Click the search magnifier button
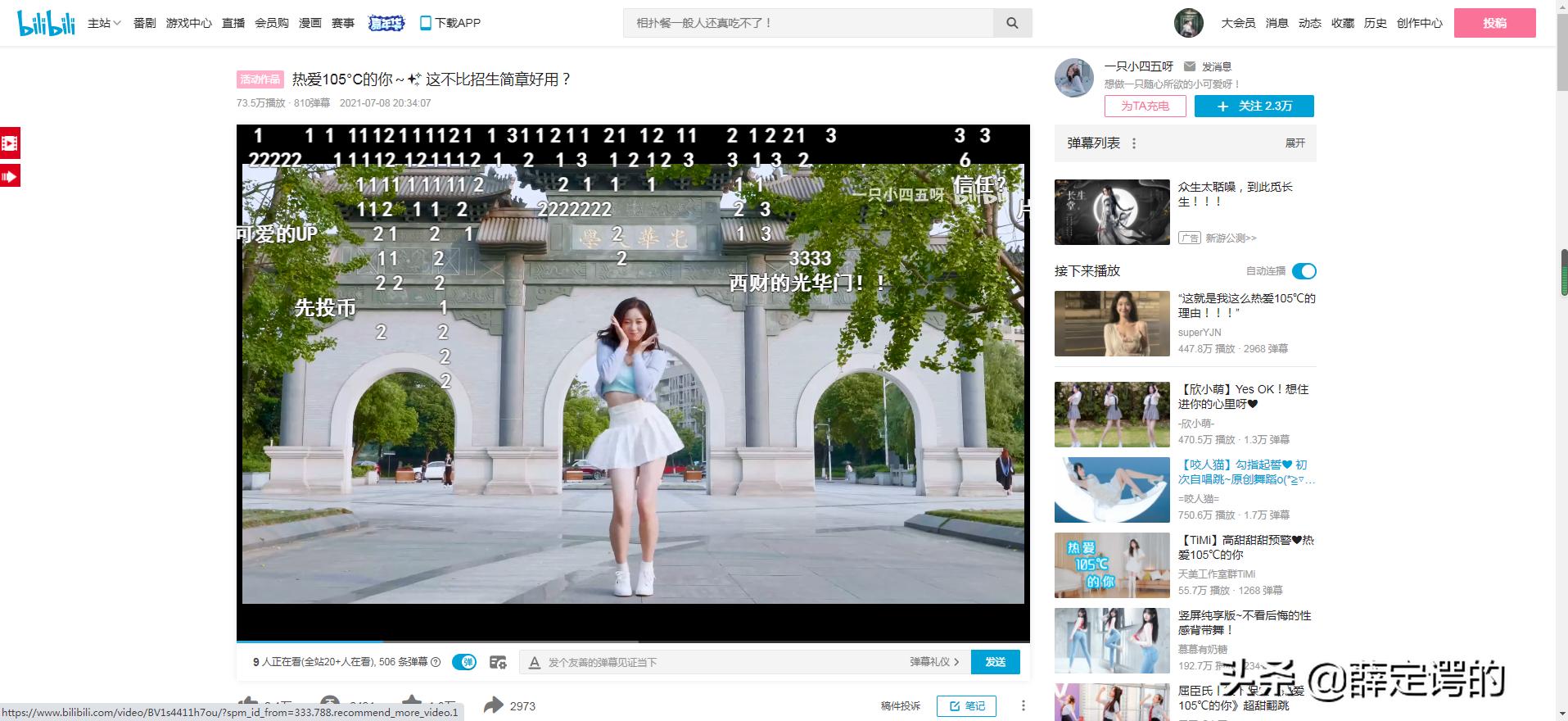 1013,23
